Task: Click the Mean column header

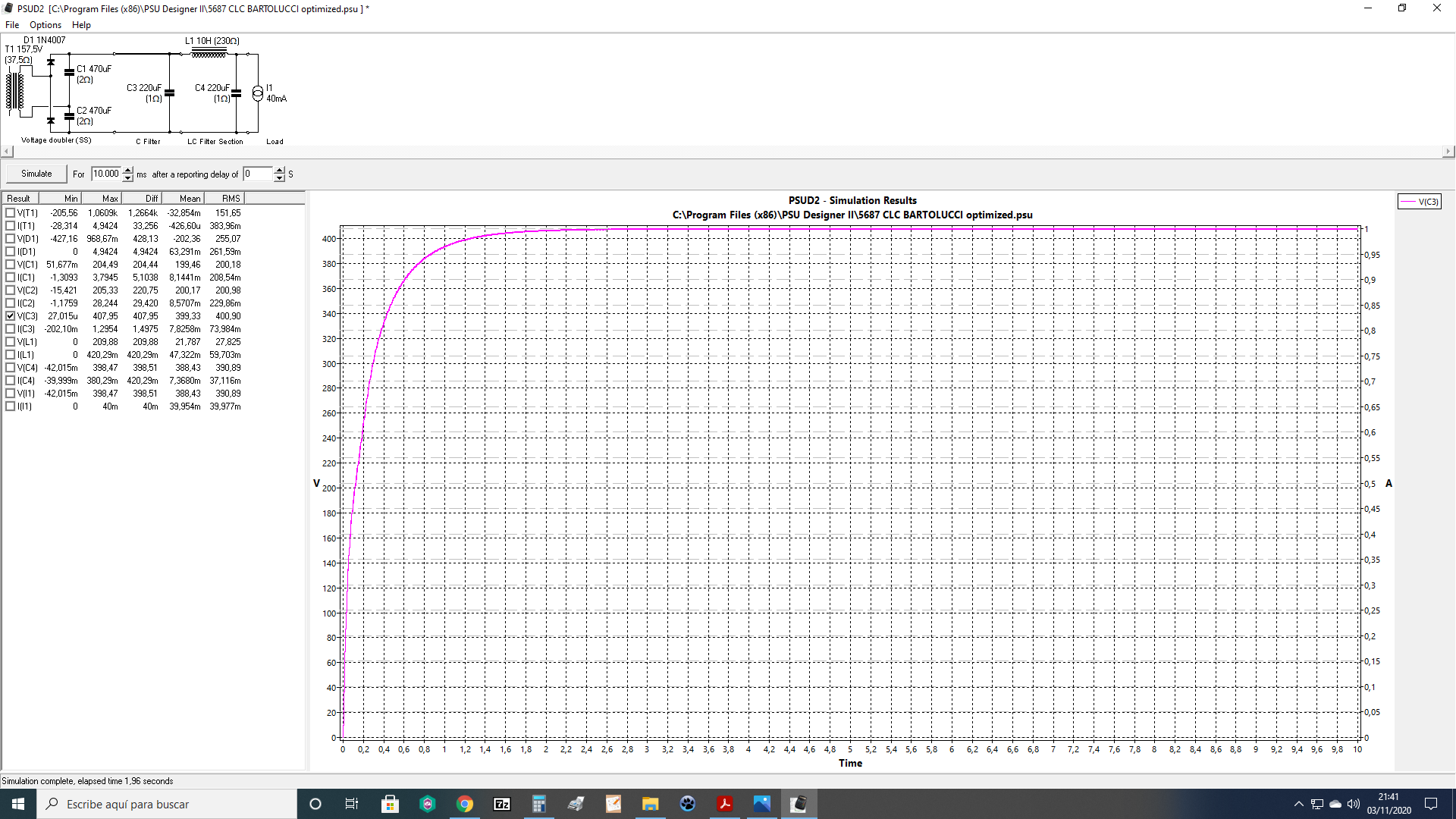Action: click(183, 199)
